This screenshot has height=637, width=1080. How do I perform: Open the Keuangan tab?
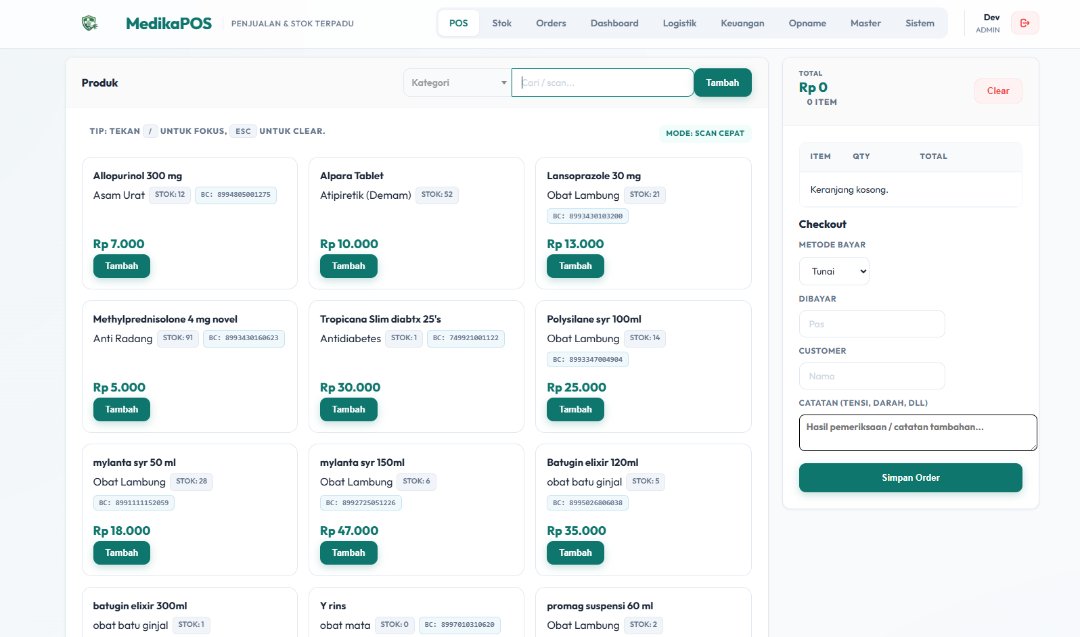(742, 23)
